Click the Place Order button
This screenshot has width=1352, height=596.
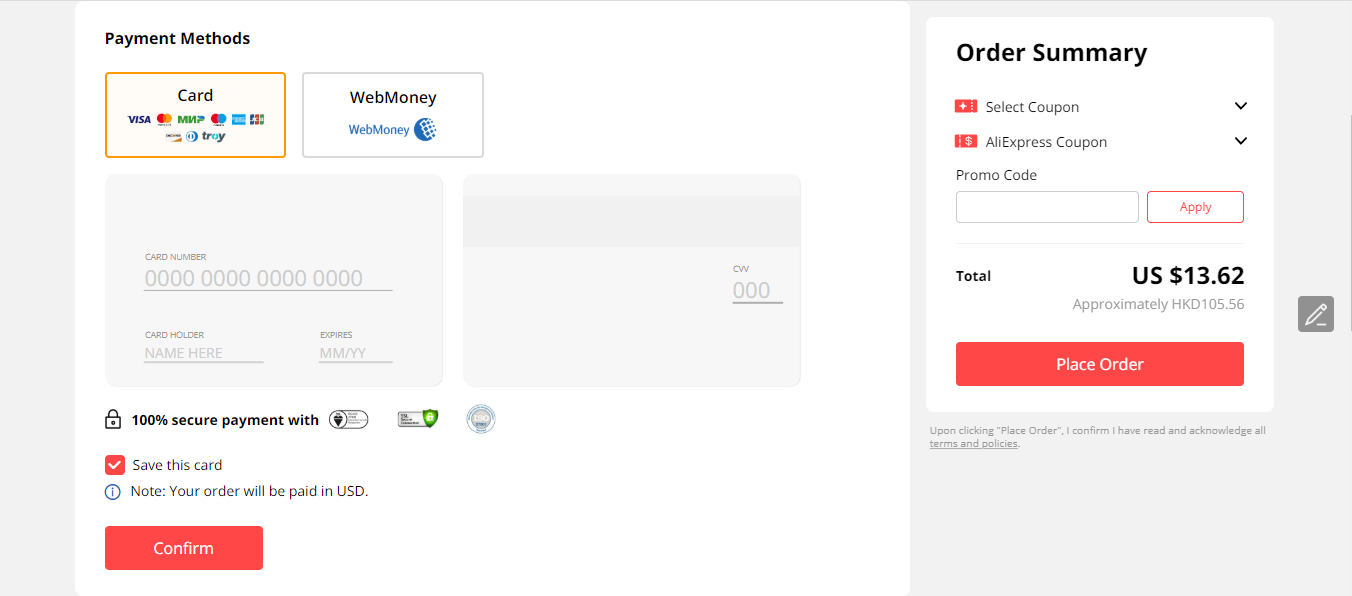[1100, 364]
